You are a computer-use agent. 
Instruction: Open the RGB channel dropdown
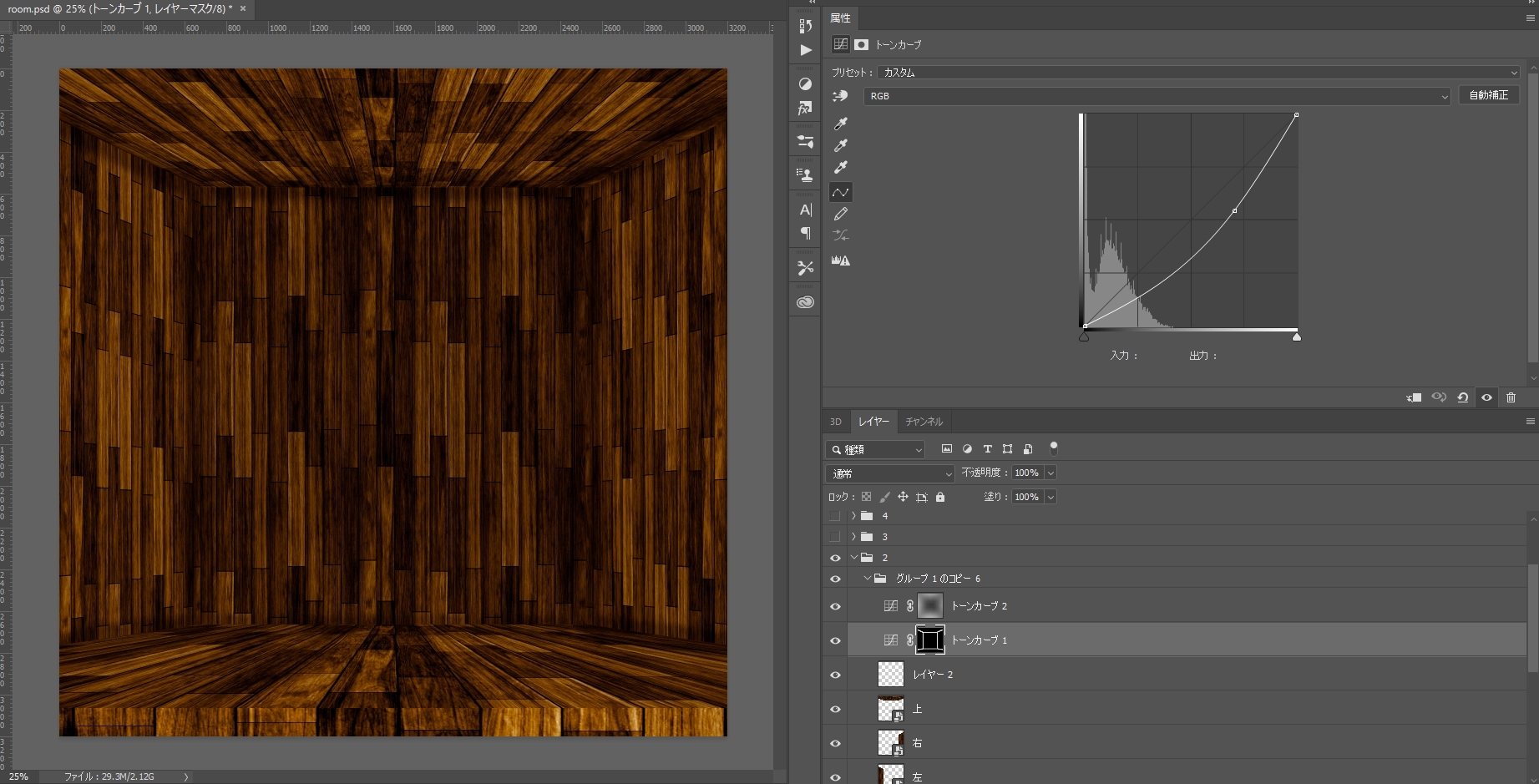pyautogui.click(x=1157, y=96)
